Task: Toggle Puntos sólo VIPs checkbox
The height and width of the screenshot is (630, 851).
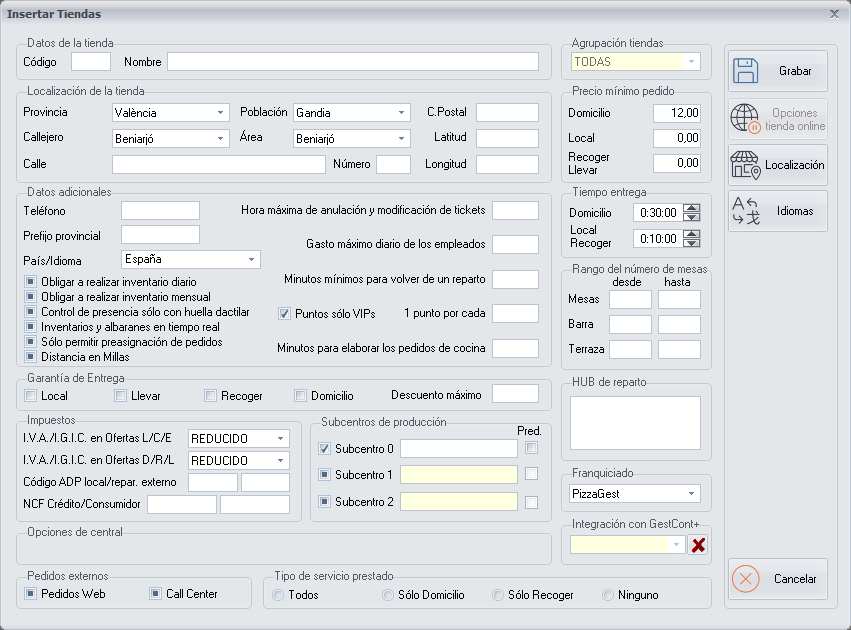Action: [x=284, y=313]
